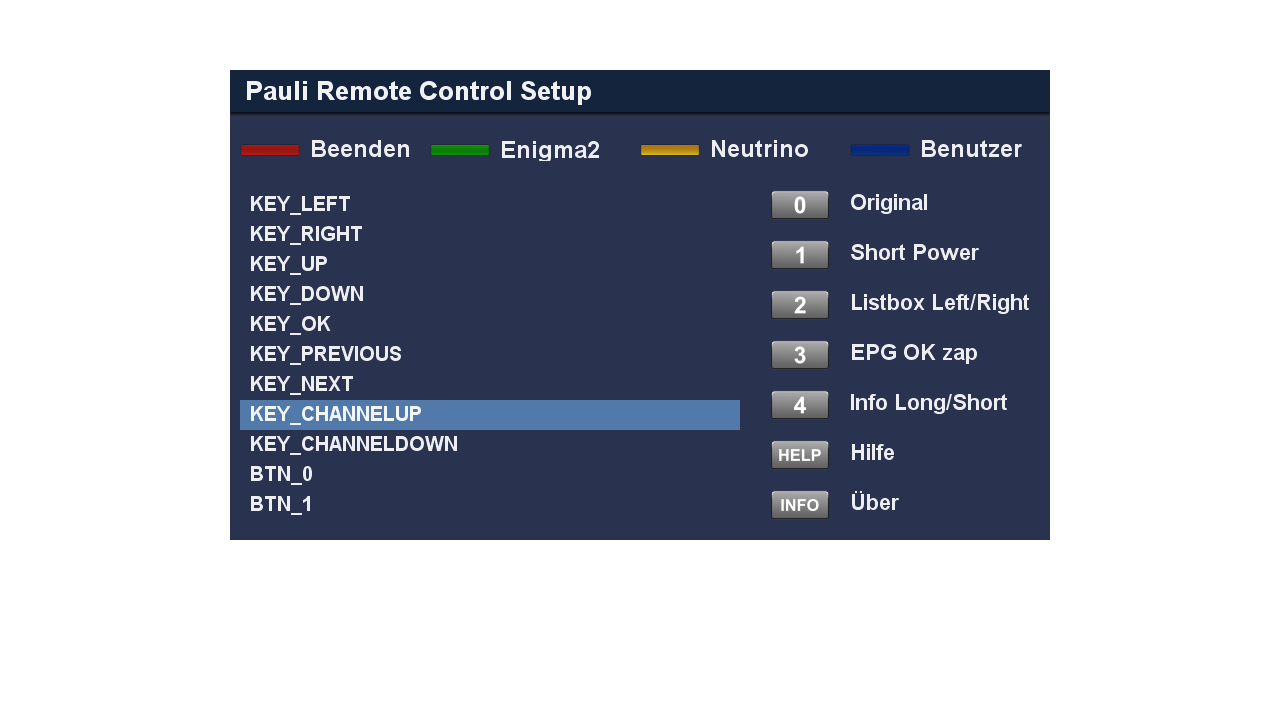Image resolution: width=1280 pixels, height=720 pixels.
Task: Click the Hilfe label
Action: pos(872,453)
